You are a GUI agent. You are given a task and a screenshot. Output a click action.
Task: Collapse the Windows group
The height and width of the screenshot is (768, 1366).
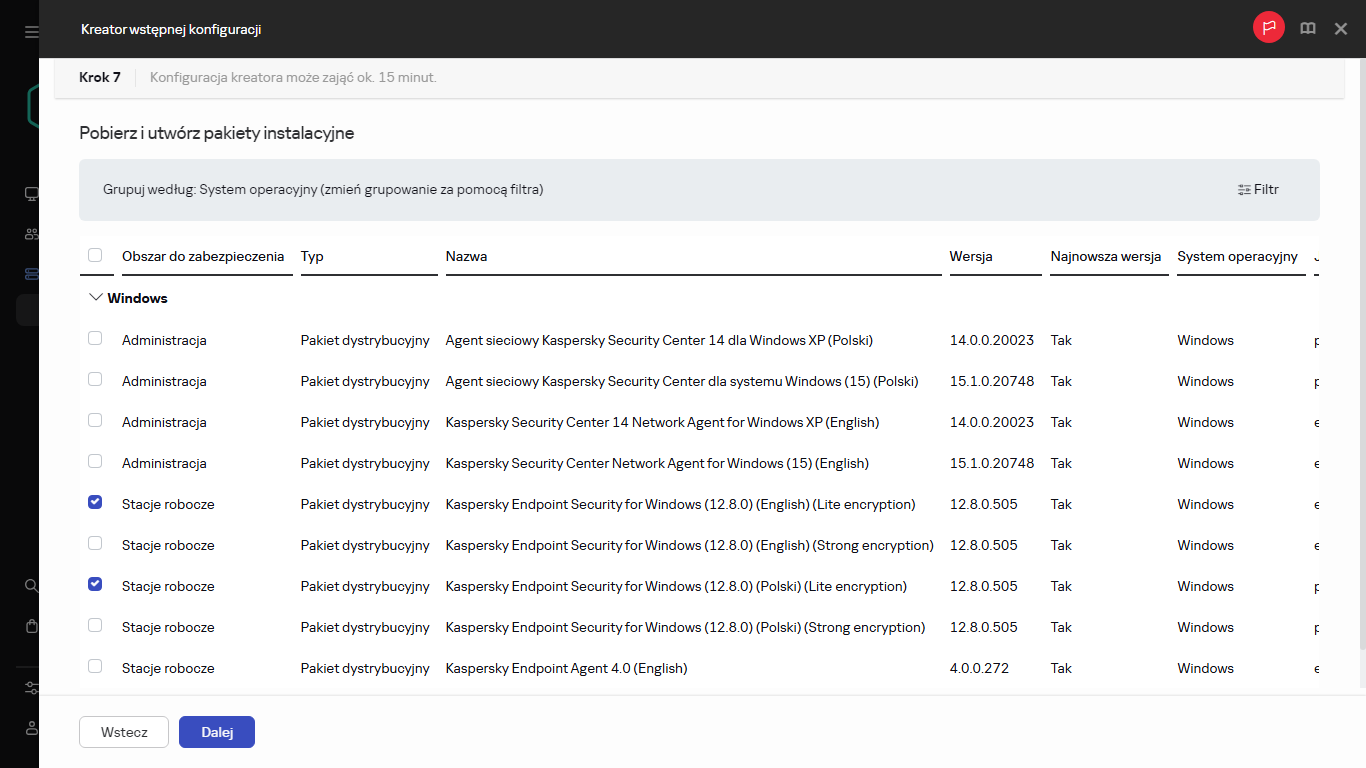(96, 298)
